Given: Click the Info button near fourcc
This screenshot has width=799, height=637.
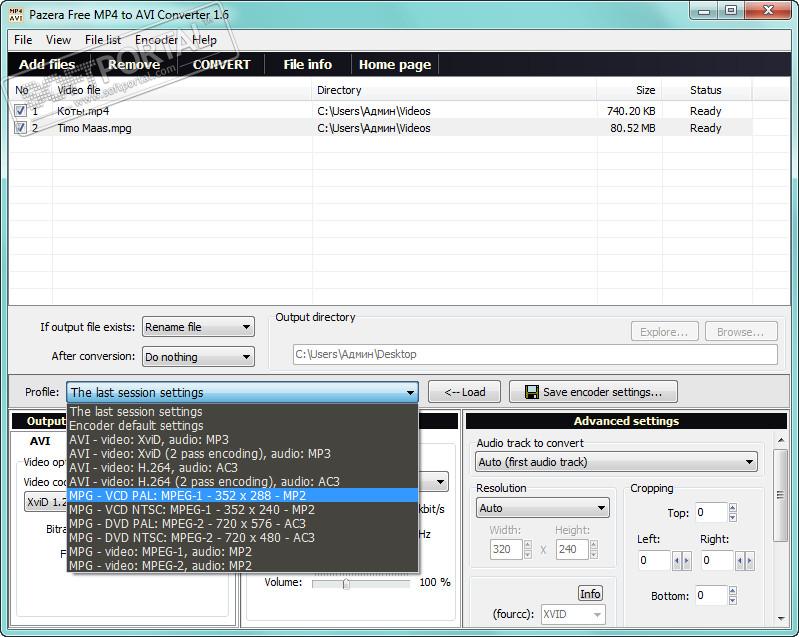Looking at the screenshot, I should point(590,594).
